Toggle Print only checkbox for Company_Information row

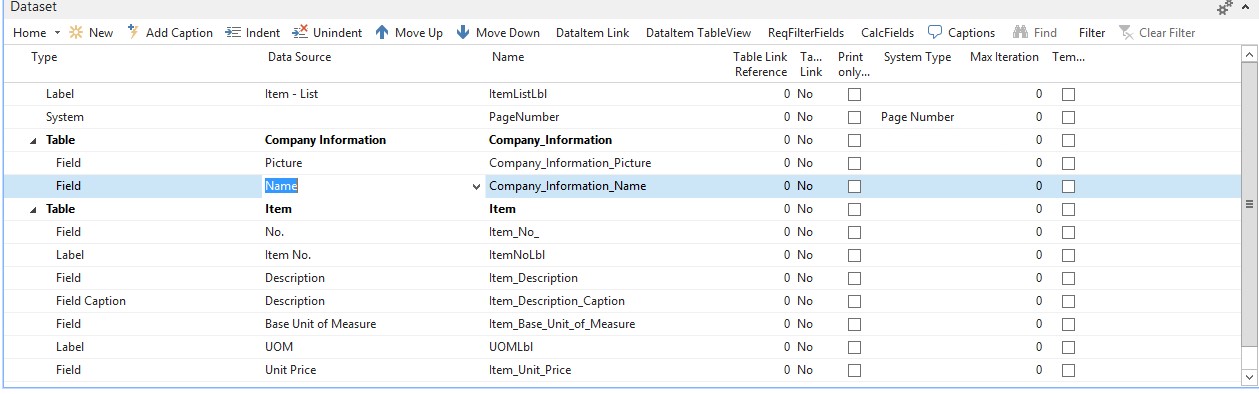(854, 140)
